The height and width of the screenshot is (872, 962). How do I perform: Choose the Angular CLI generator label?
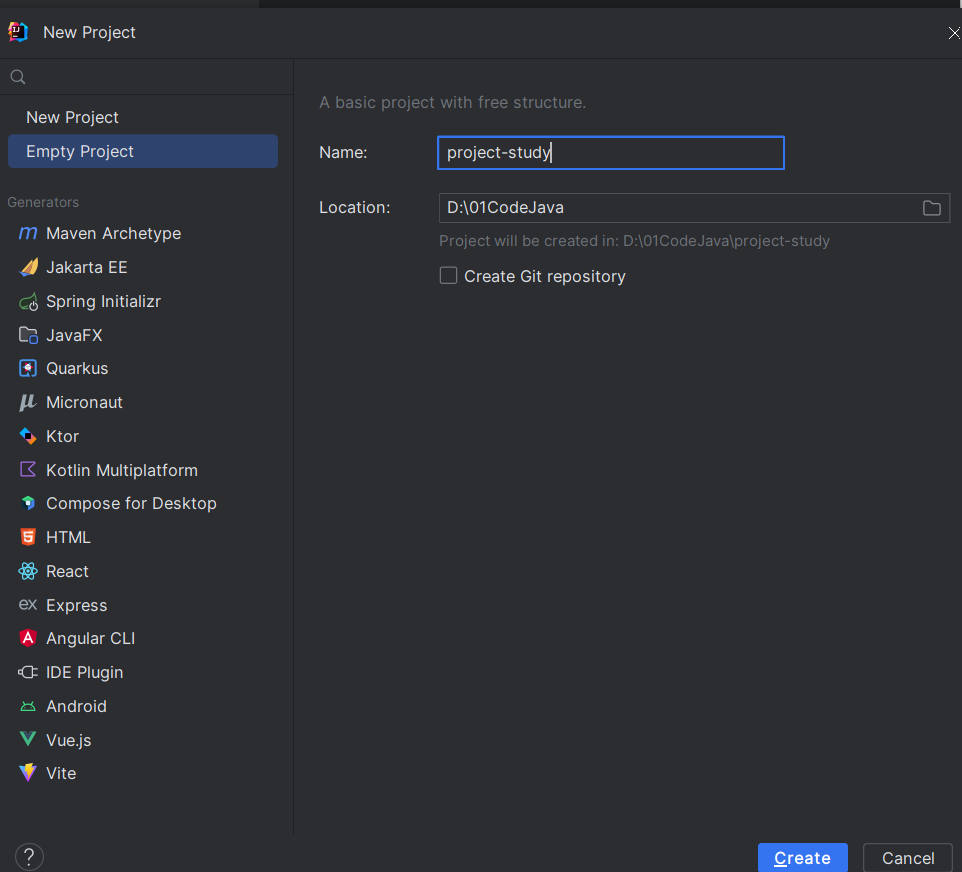(91, 638)
